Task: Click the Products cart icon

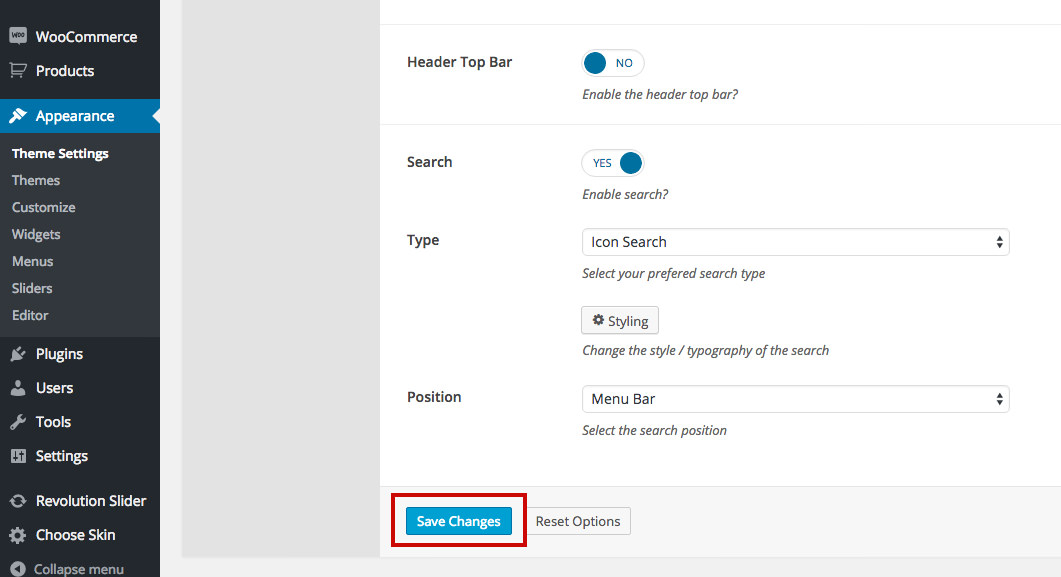Action: pyautogui.click(x=18, y=70)
